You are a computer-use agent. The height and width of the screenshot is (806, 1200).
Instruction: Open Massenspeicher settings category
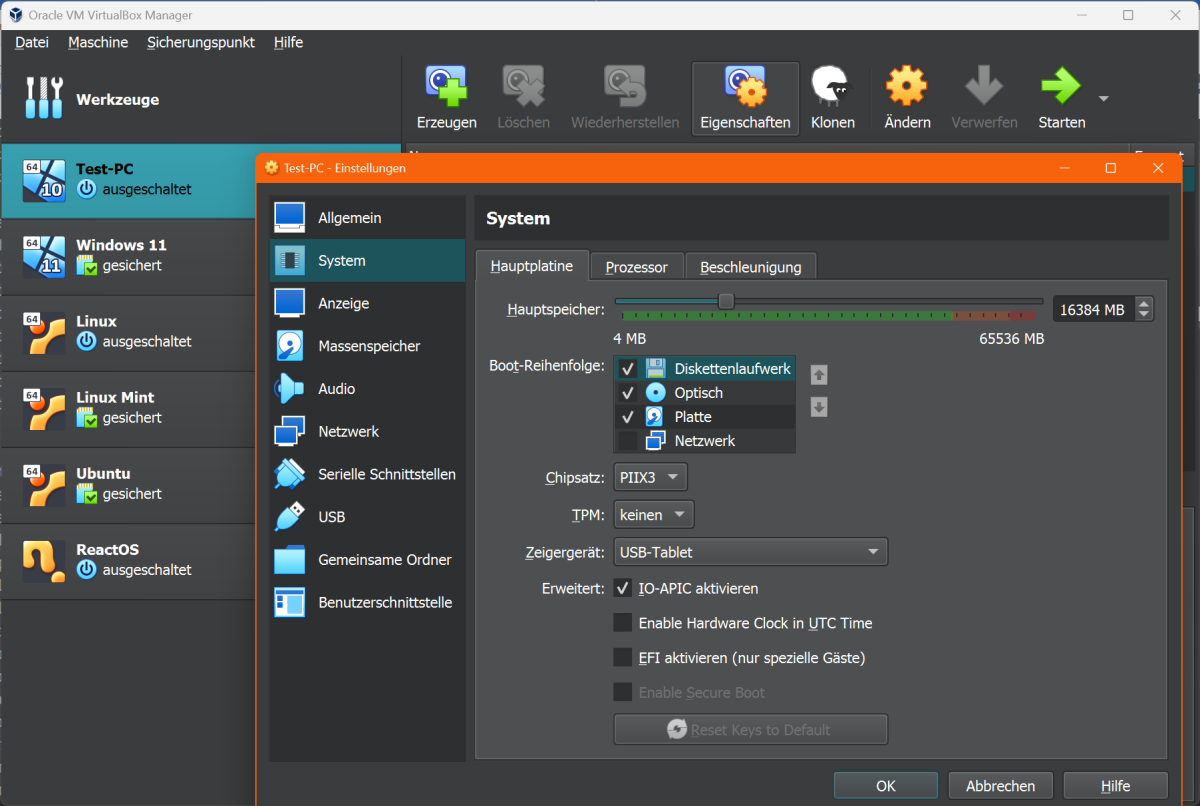(x=367, y=346)
